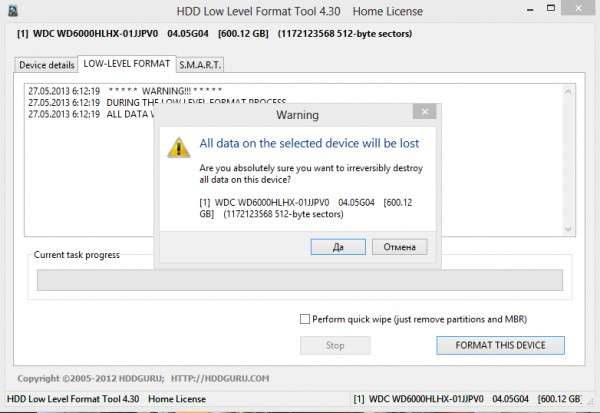Viewport: 600px width, 413px height.
Task: Open the Device details tab
Action: (x=46, y=65)
